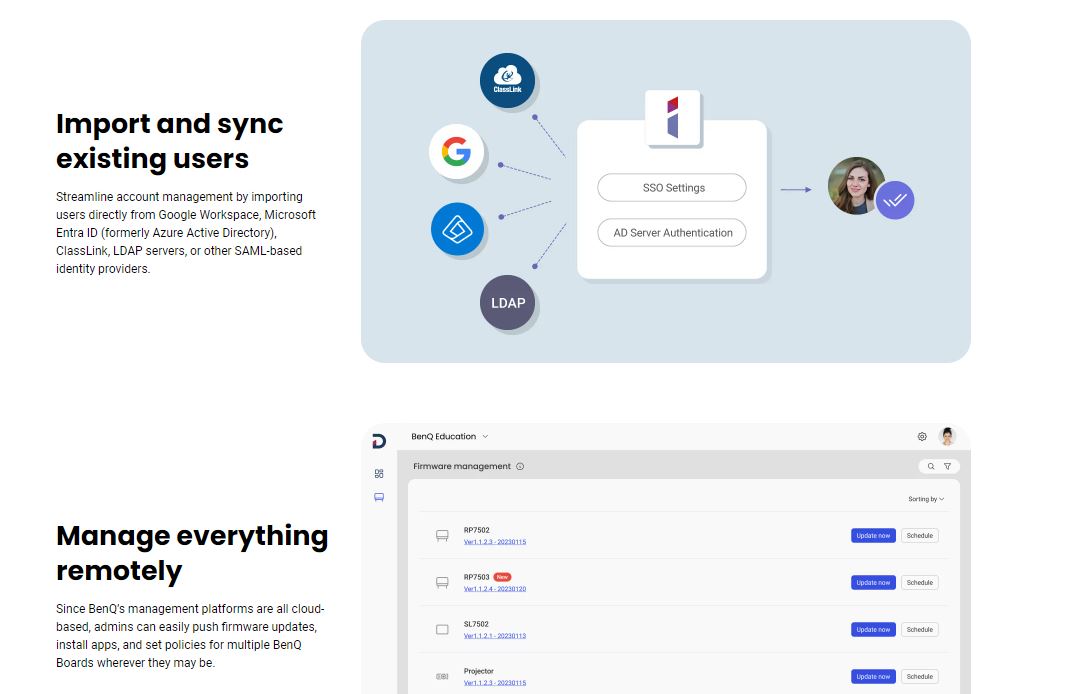Click the purple double-checkmark badge

tap(895, 200)
